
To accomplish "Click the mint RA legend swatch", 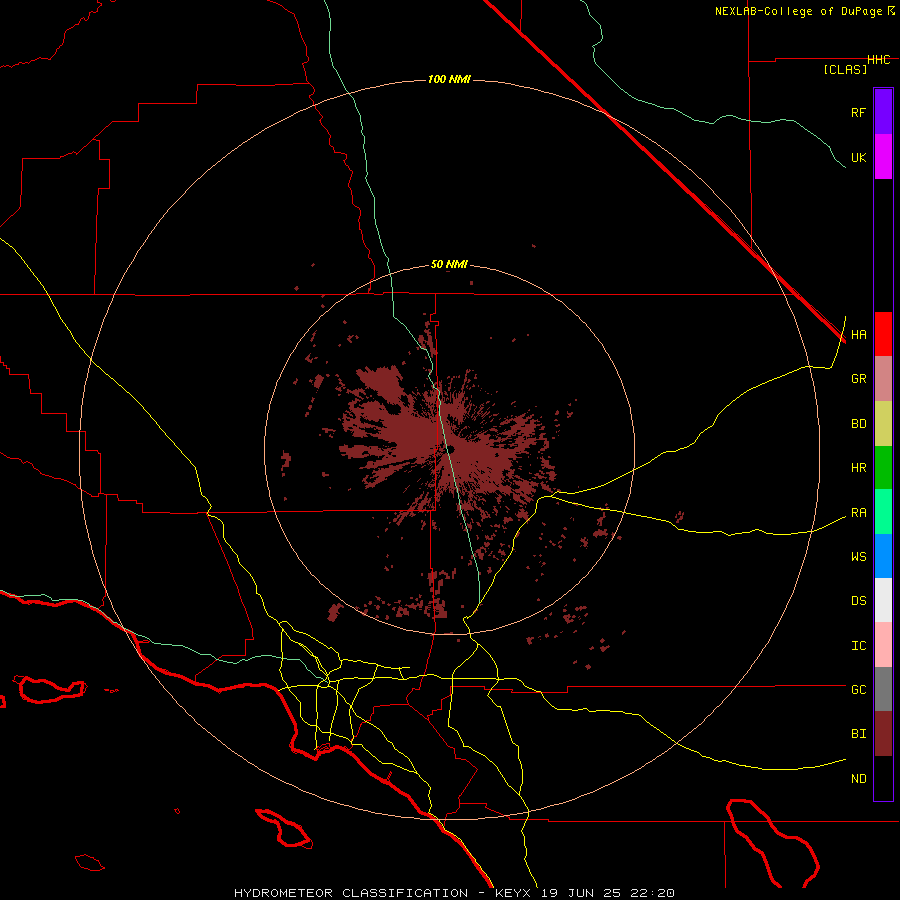I will 883,512.
